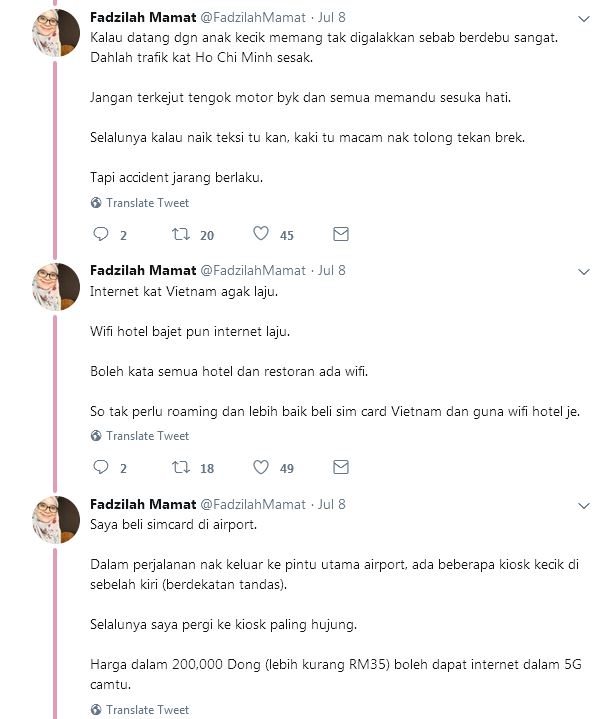The width and height of the screenshot is (610, 719).
Task: Translate the tweet about wifi hotel bajet
Action: point(140,436)
